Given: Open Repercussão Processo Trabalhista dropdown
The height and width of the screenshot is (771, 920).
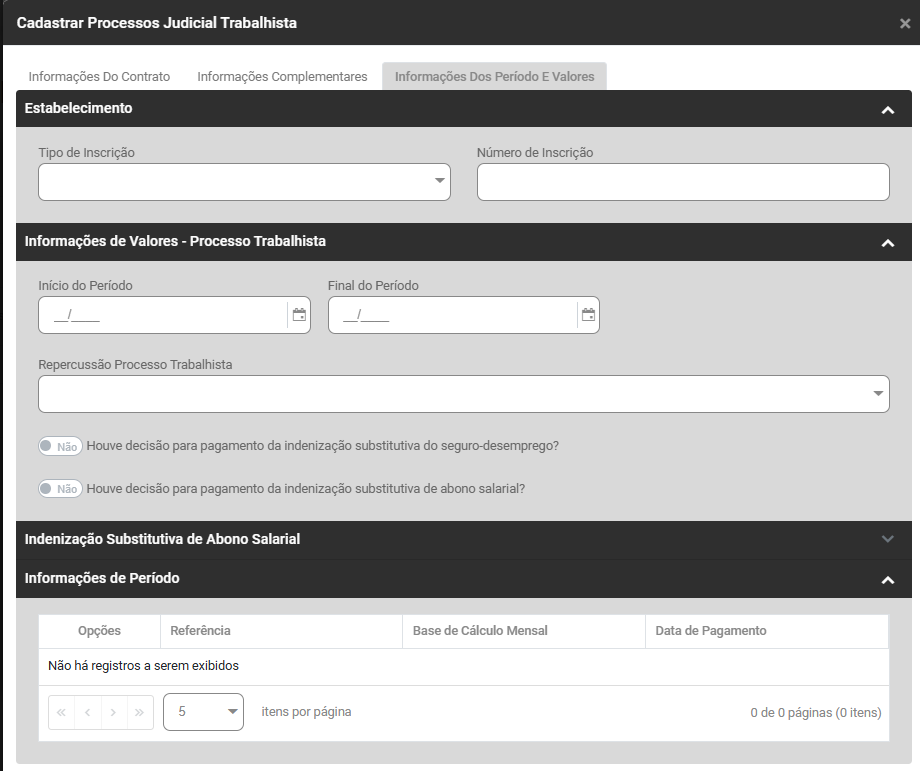Looking at the screenshot, I should pyautogui.click(x=463, y=394).
